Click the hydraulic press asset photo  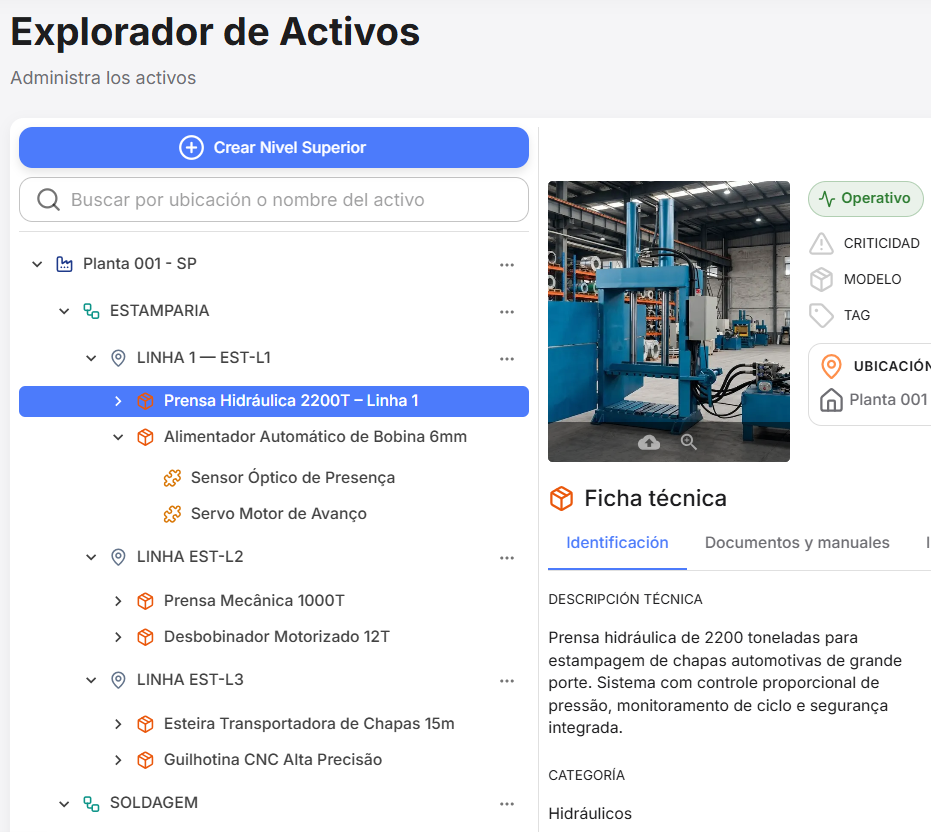tap(669, 321)
